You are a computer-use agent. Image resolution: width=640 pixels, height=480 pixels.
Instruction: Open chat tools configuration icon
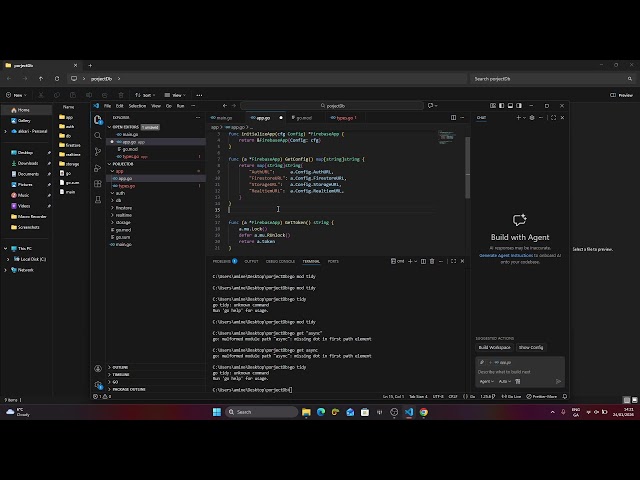[518, 381]
